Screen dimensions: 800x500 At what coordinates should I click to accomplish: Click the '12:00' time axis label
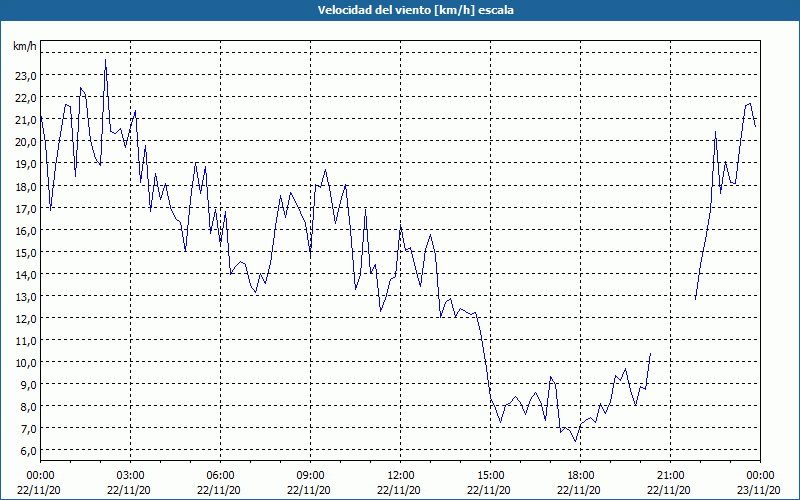coord(401,476)
